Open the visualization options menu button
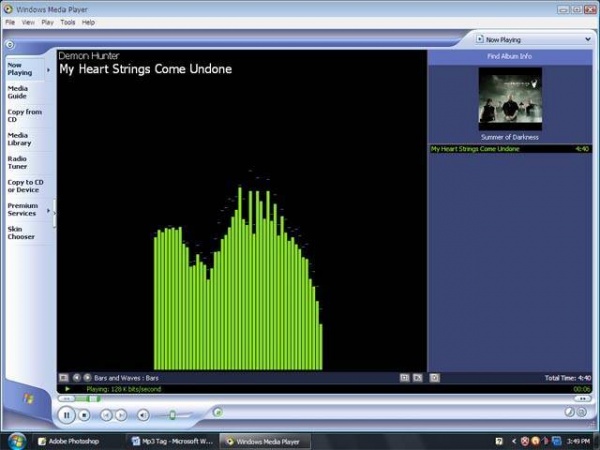Viewport: 600px width, 450px height. tap(64, 378)
